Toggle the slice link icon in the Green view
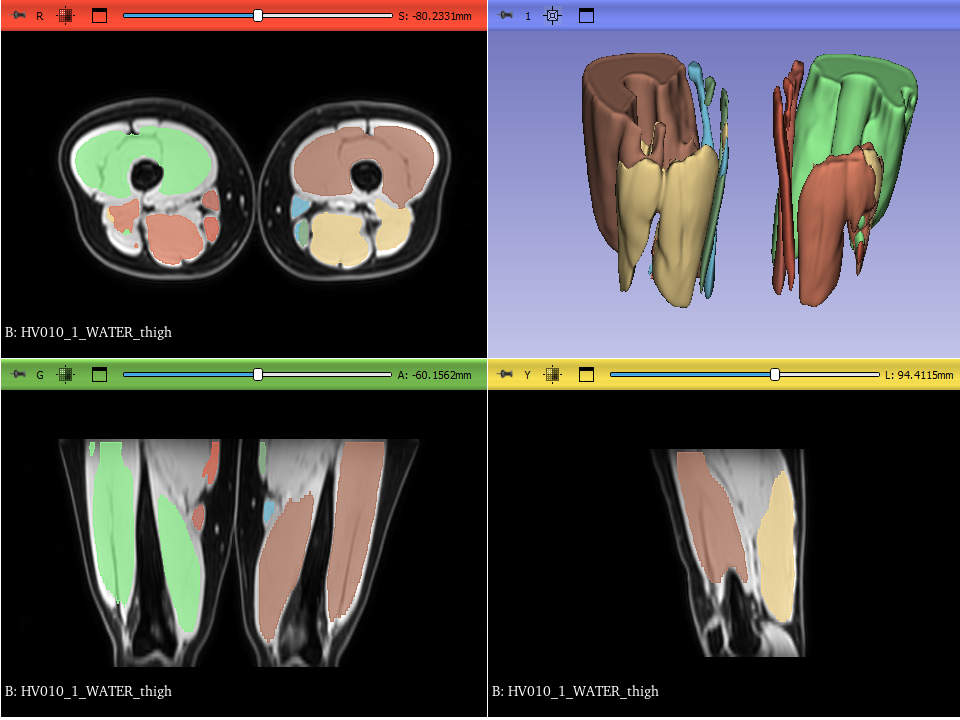This screenshot has height=720, width=960. click(66, 374)
